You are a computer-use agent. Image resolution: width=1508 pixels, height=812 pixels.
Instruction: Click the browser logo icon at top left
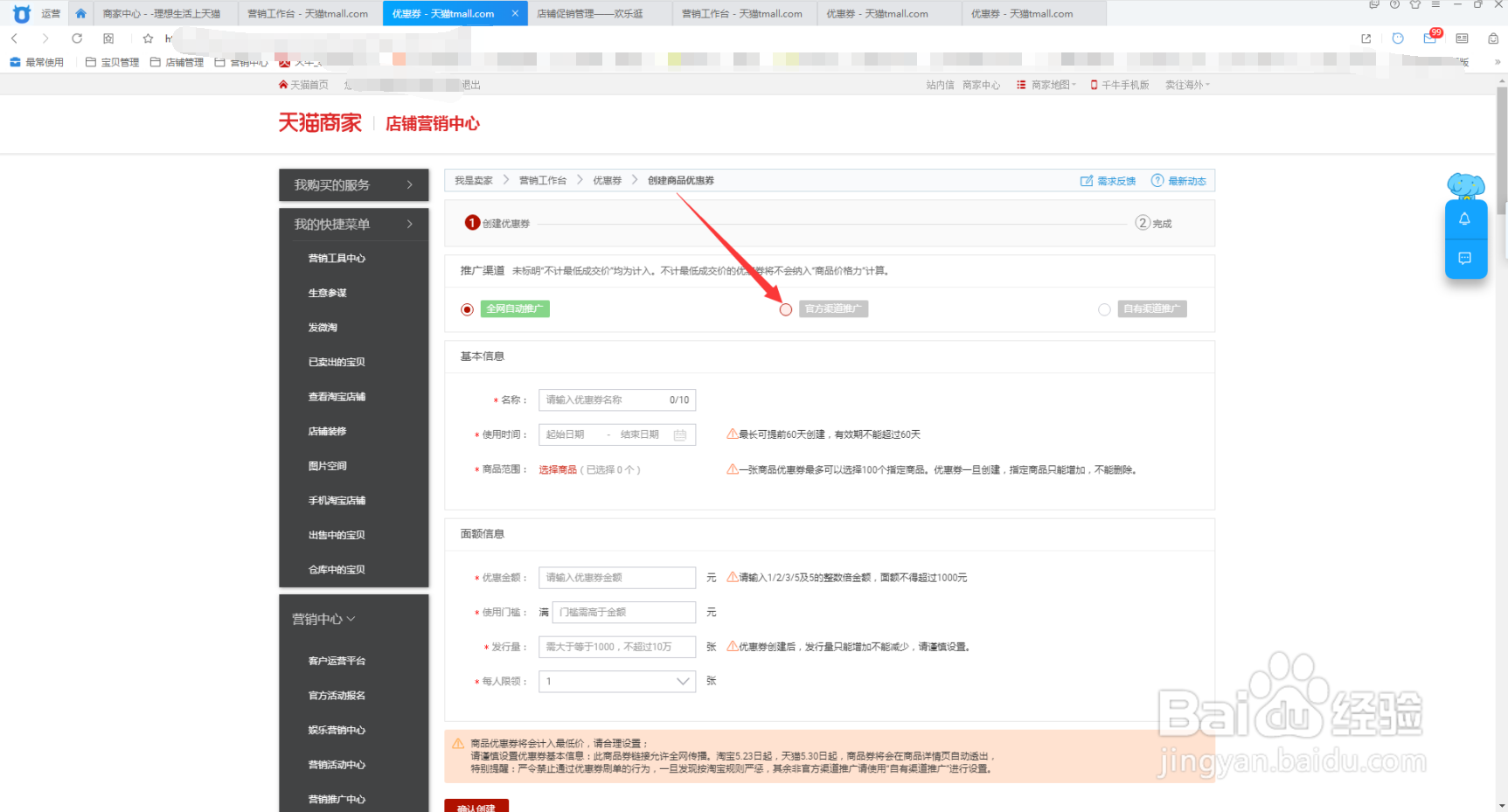(22, 13)
